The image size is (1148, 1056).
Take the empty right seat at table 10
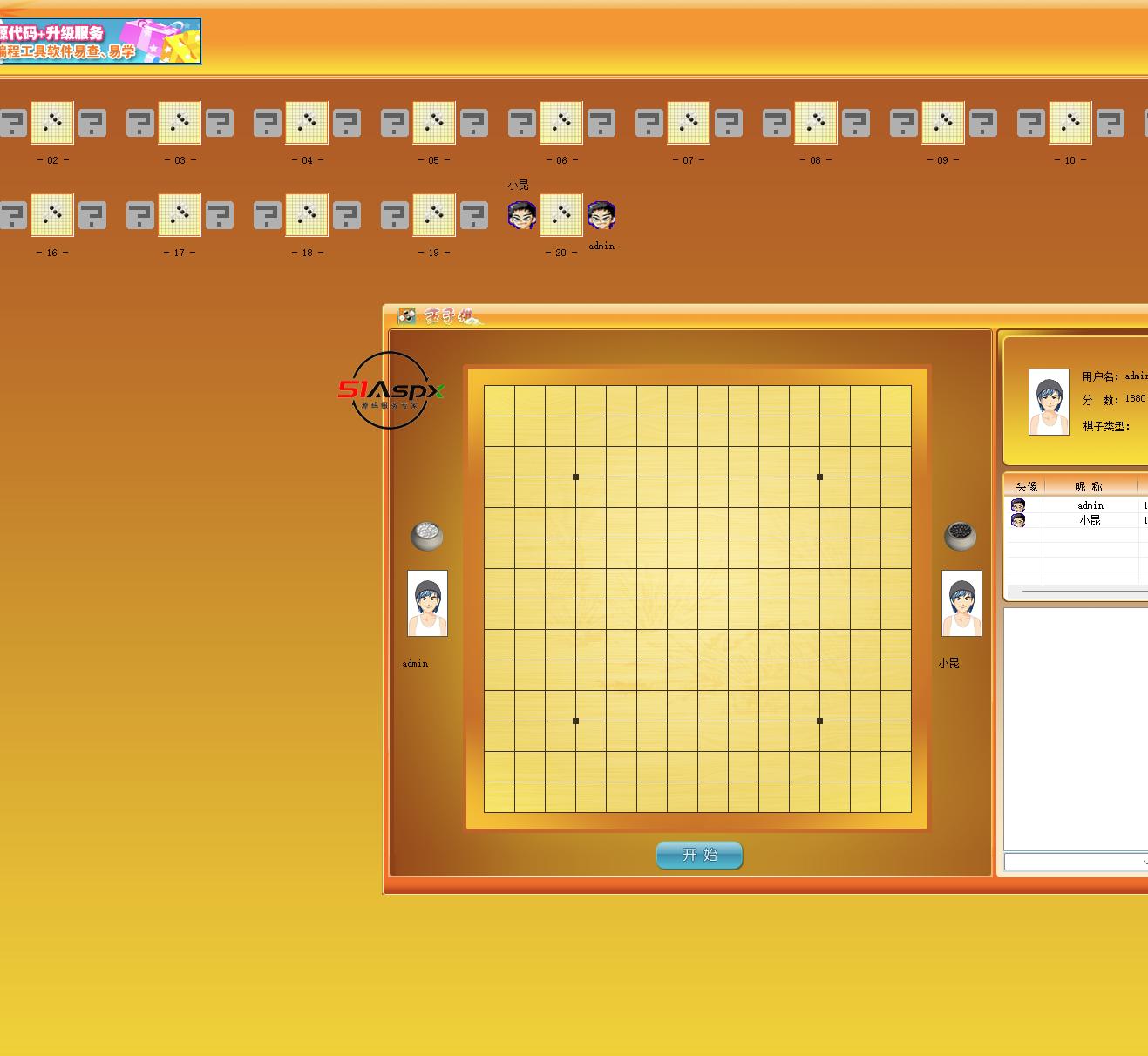pyautogui.click(x=1111, y=123)
